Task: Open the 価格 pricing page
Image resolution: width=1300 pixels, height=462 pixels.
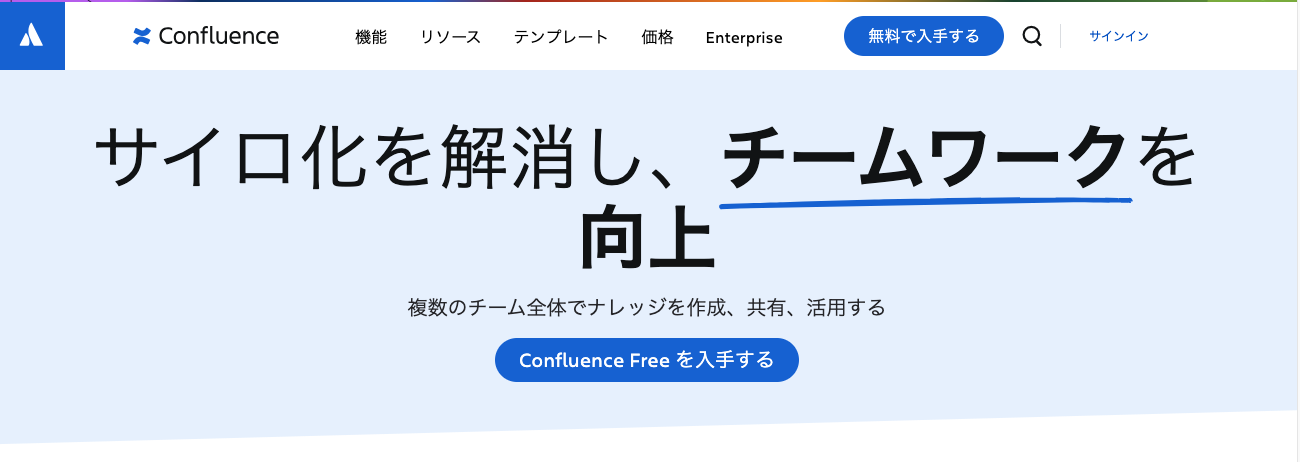Action: [657, 38]
